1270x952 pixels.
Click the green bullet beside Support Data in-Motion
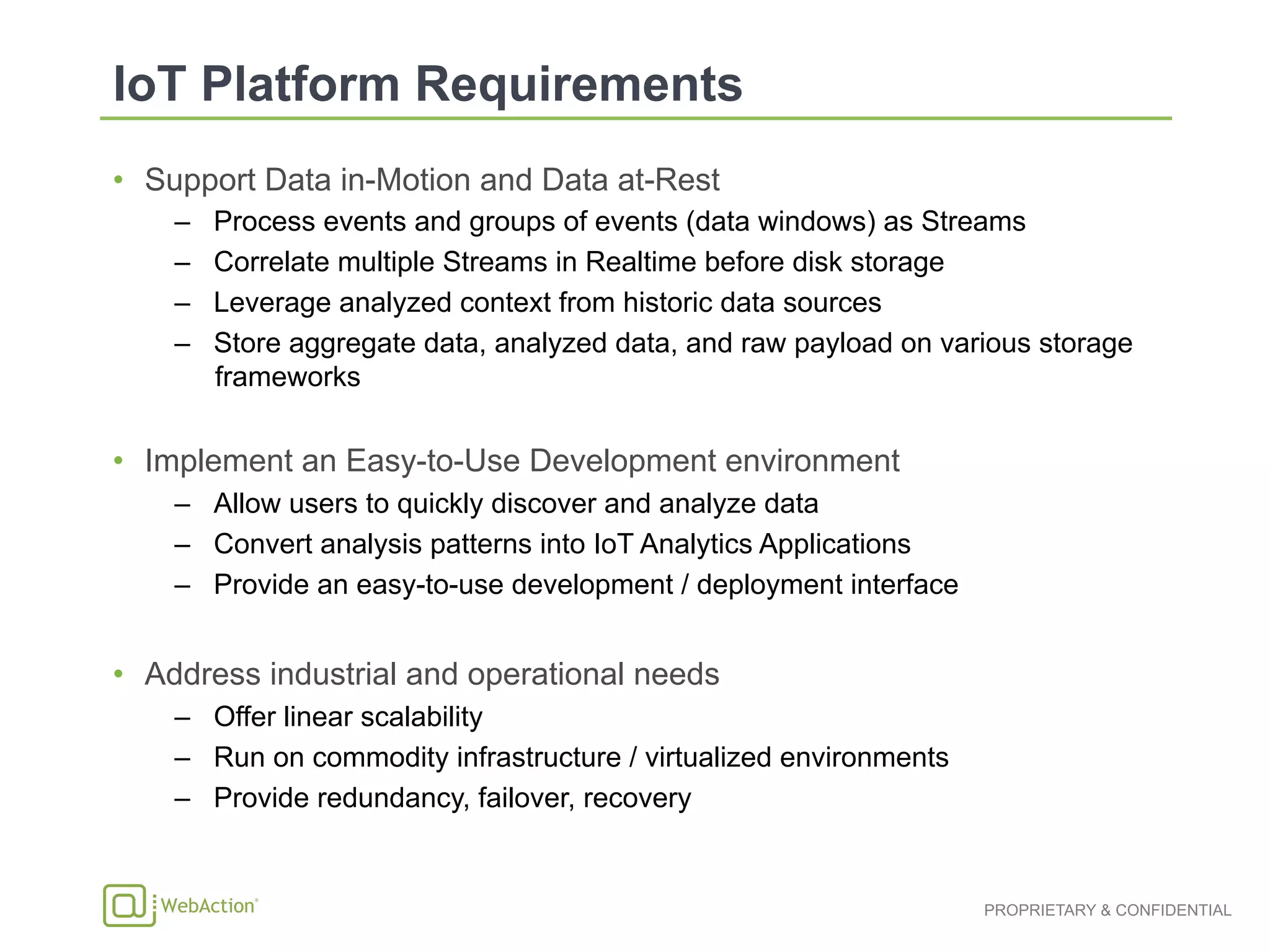pyautogui.click(x=118, y=180)
